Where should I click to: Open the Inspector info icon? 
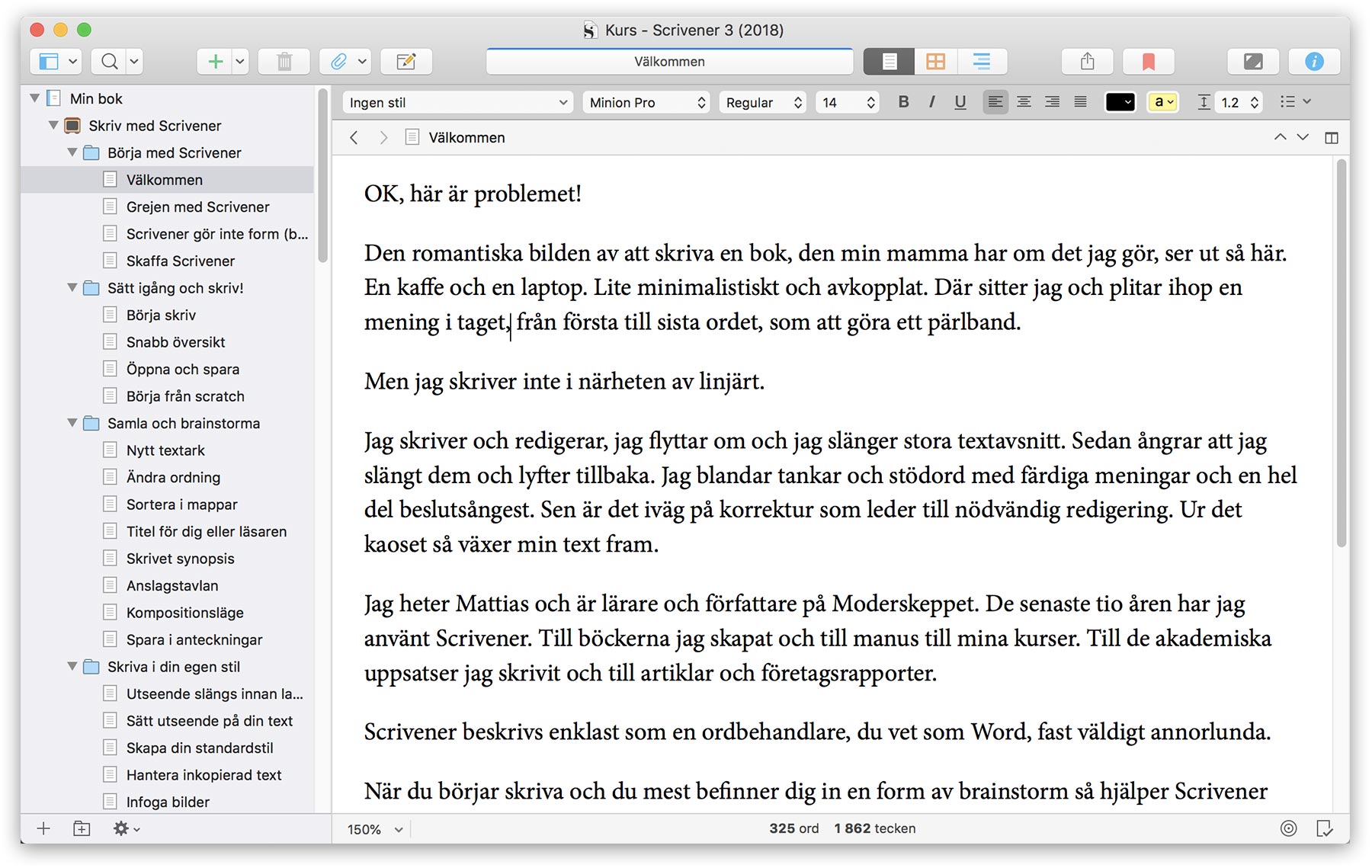(x=1314, y=62)
